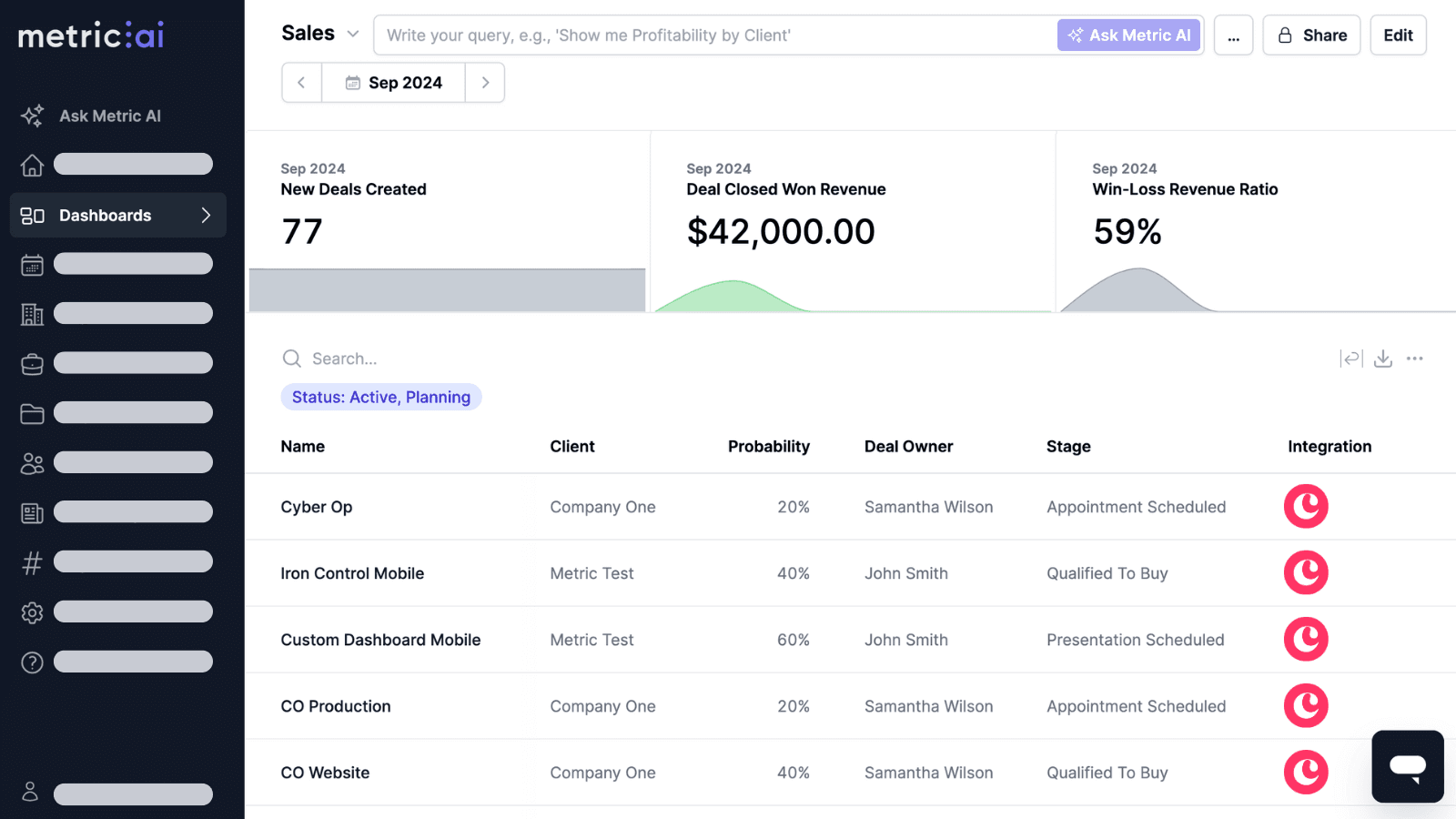
Task: Click the Edit button
Action: pyautogui.click(x=1398, y=35)
